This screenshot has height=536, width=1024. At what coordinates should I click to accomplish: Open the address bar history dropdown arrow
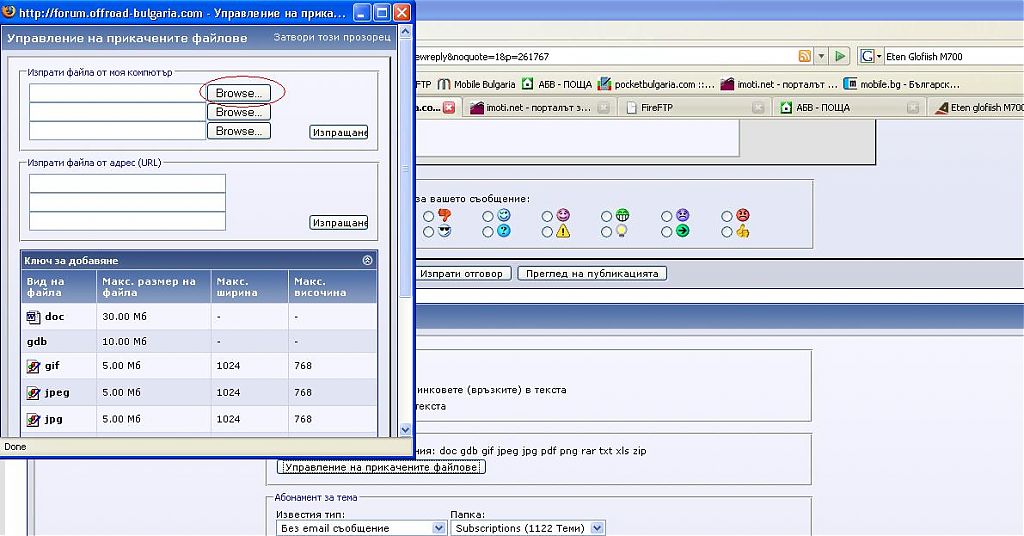(x=822, y=56)
